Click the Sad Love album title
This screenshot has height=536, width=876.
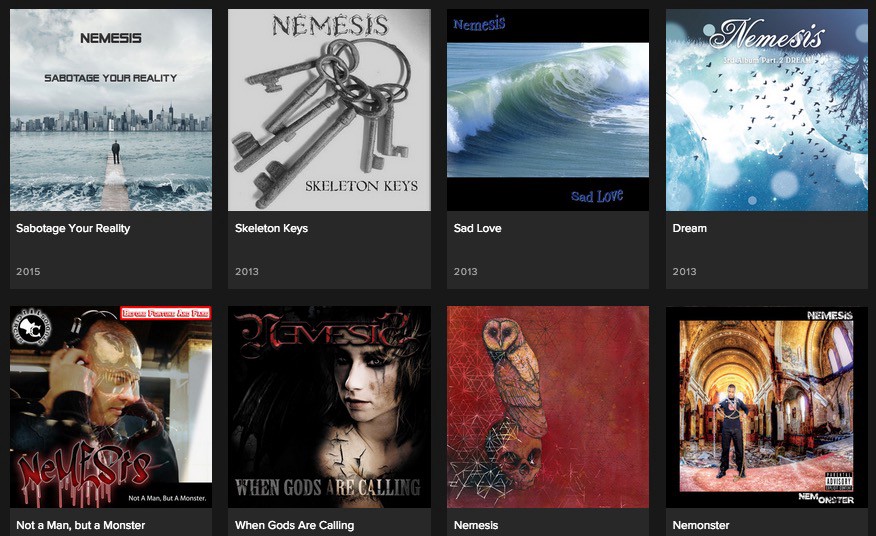[x=478, y=229]
